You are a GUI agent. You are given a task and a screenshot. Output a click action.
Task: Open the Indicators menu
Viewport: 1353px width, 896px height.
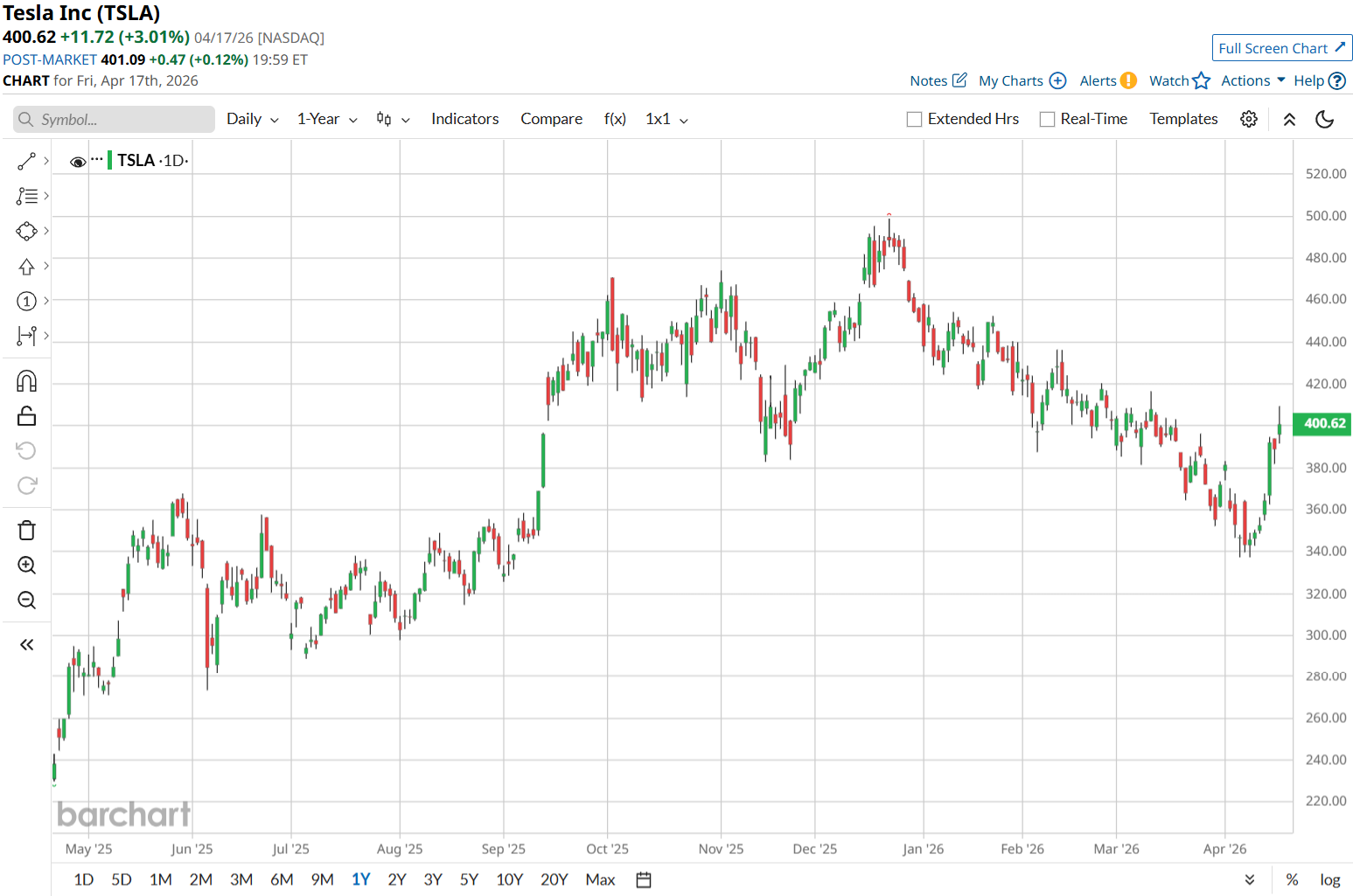(x=464, y=119)
